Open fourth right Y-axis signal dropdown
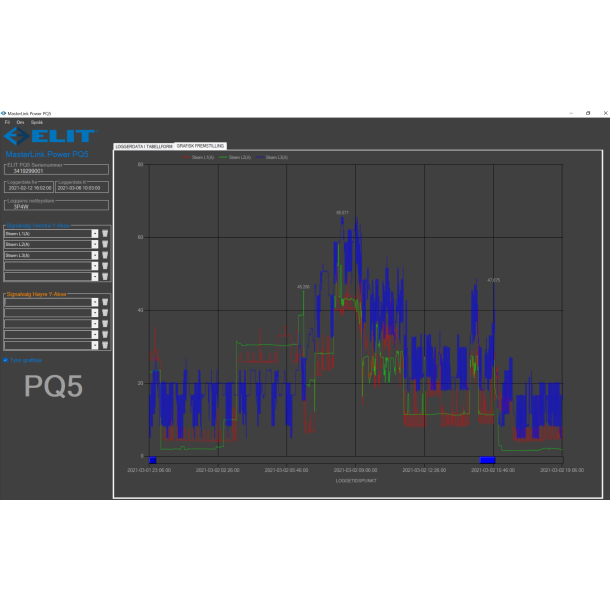 [x=95, y=335]
